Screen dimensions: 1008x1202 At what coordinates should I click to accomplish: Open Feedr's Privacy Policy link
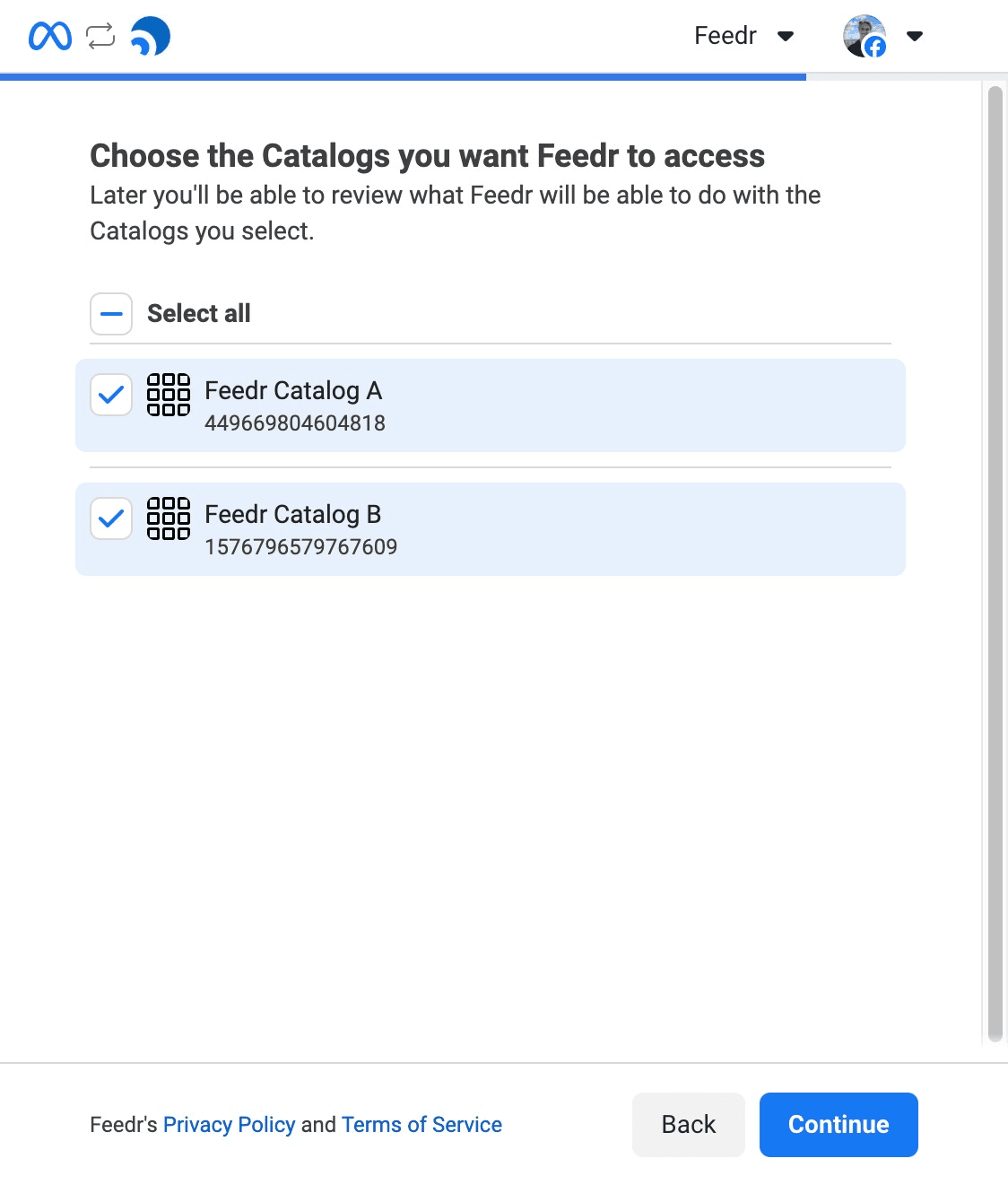230,1124
